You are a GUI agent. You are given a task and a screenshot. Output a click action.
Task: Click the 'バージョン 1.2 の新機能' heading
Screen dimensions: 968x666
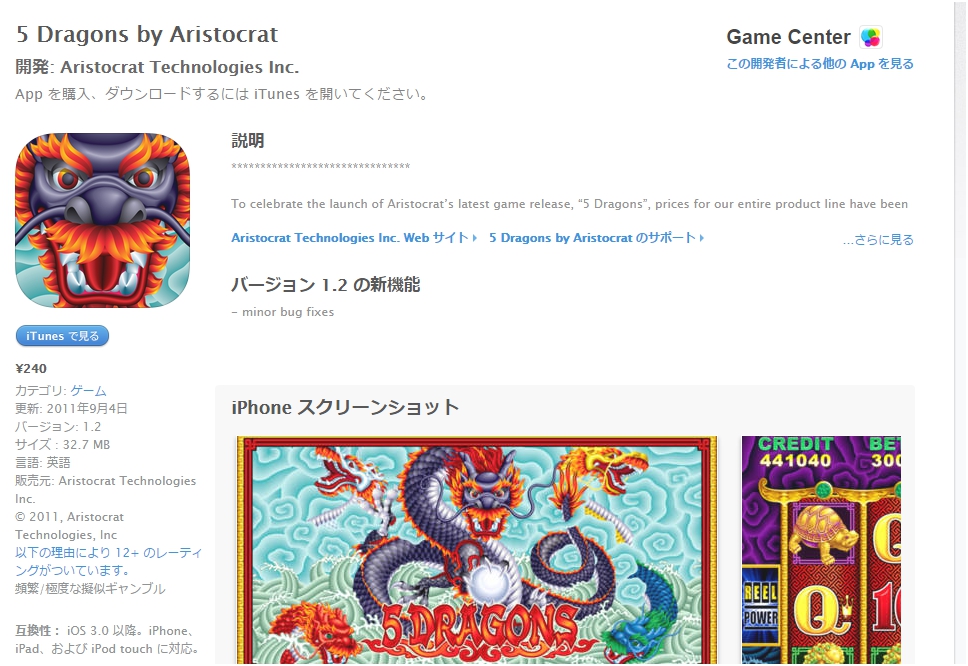pyautogui.click(x=325, y=285)
